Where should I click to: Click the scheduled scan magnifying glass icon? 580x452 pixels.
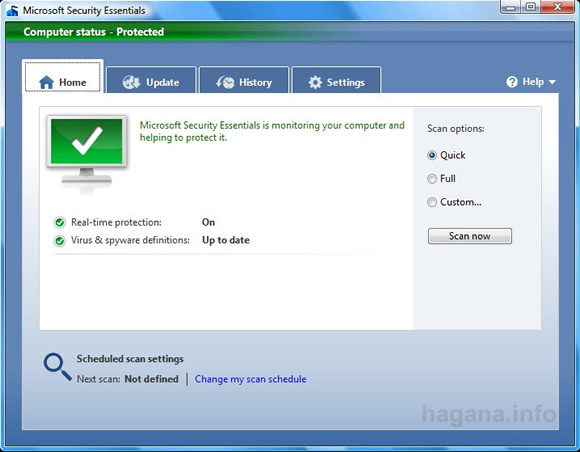tap(57, 367)
